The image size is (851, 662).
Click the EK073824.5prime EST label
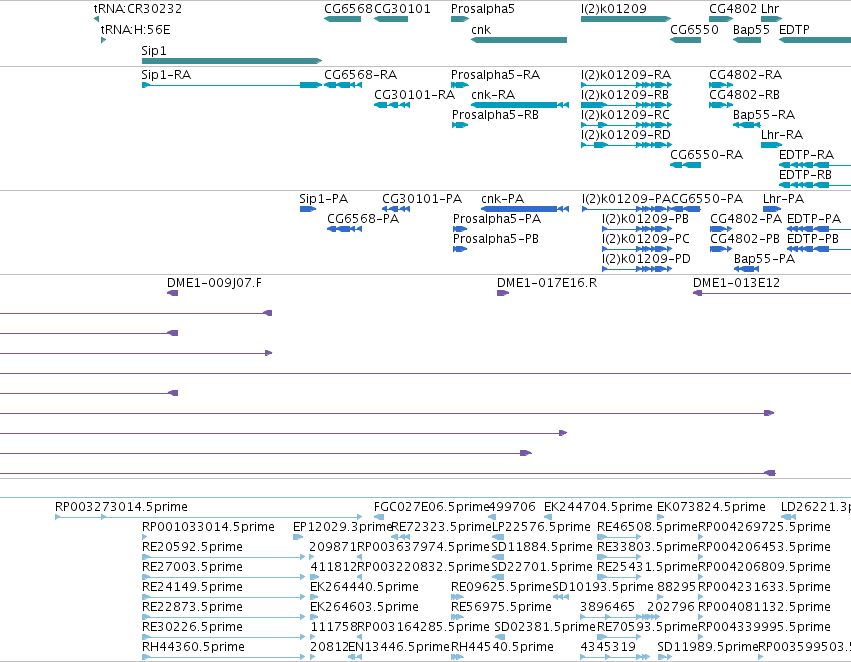(x=711, y=507)
